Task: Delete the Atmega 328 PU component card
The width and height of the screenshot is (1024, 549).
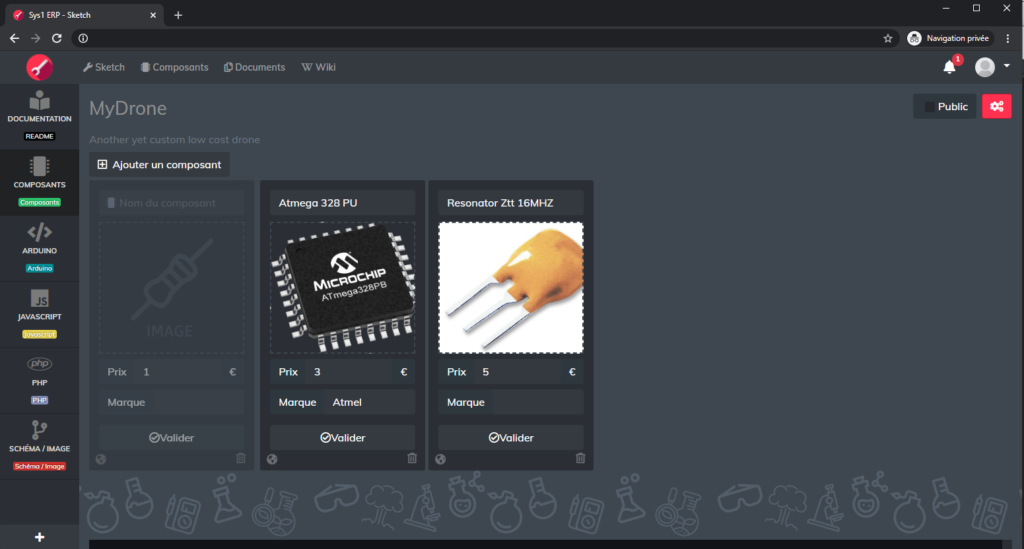Action: coord(412,458)
